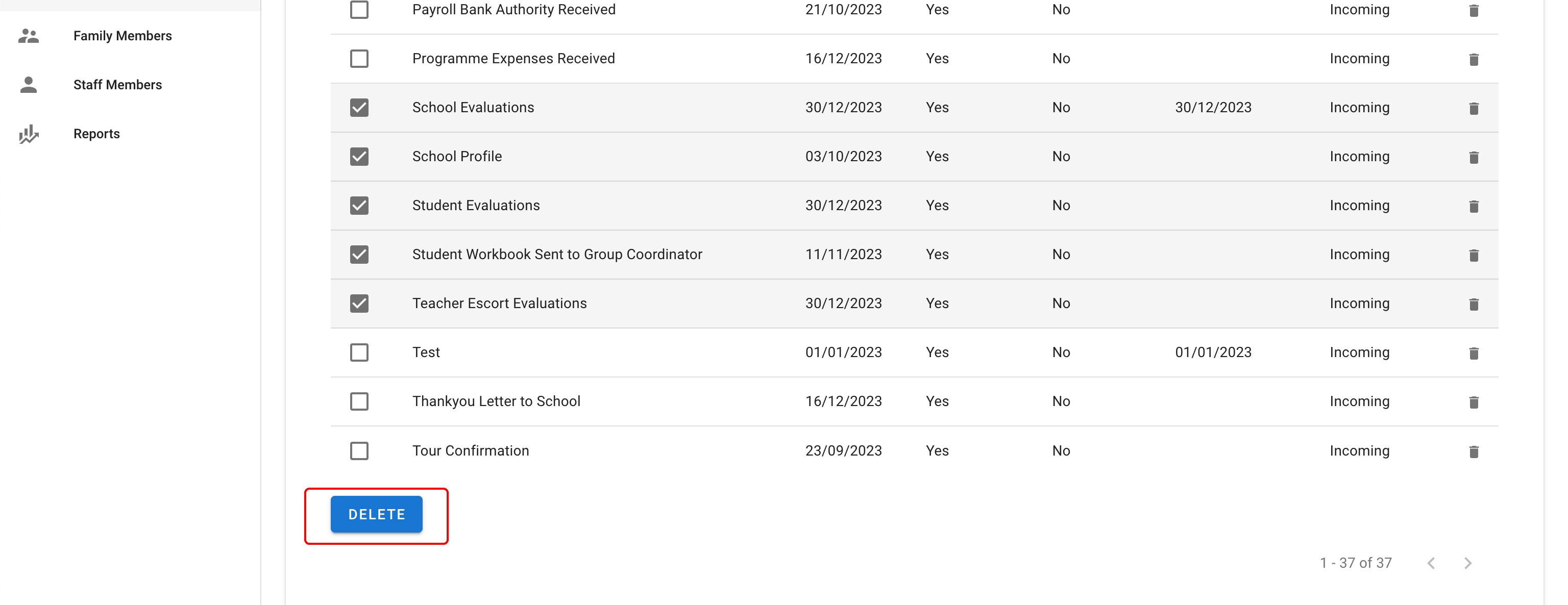Go to next page with right chevron
Viewport: 1568px width, 605px height.
tap(1467, 563)
